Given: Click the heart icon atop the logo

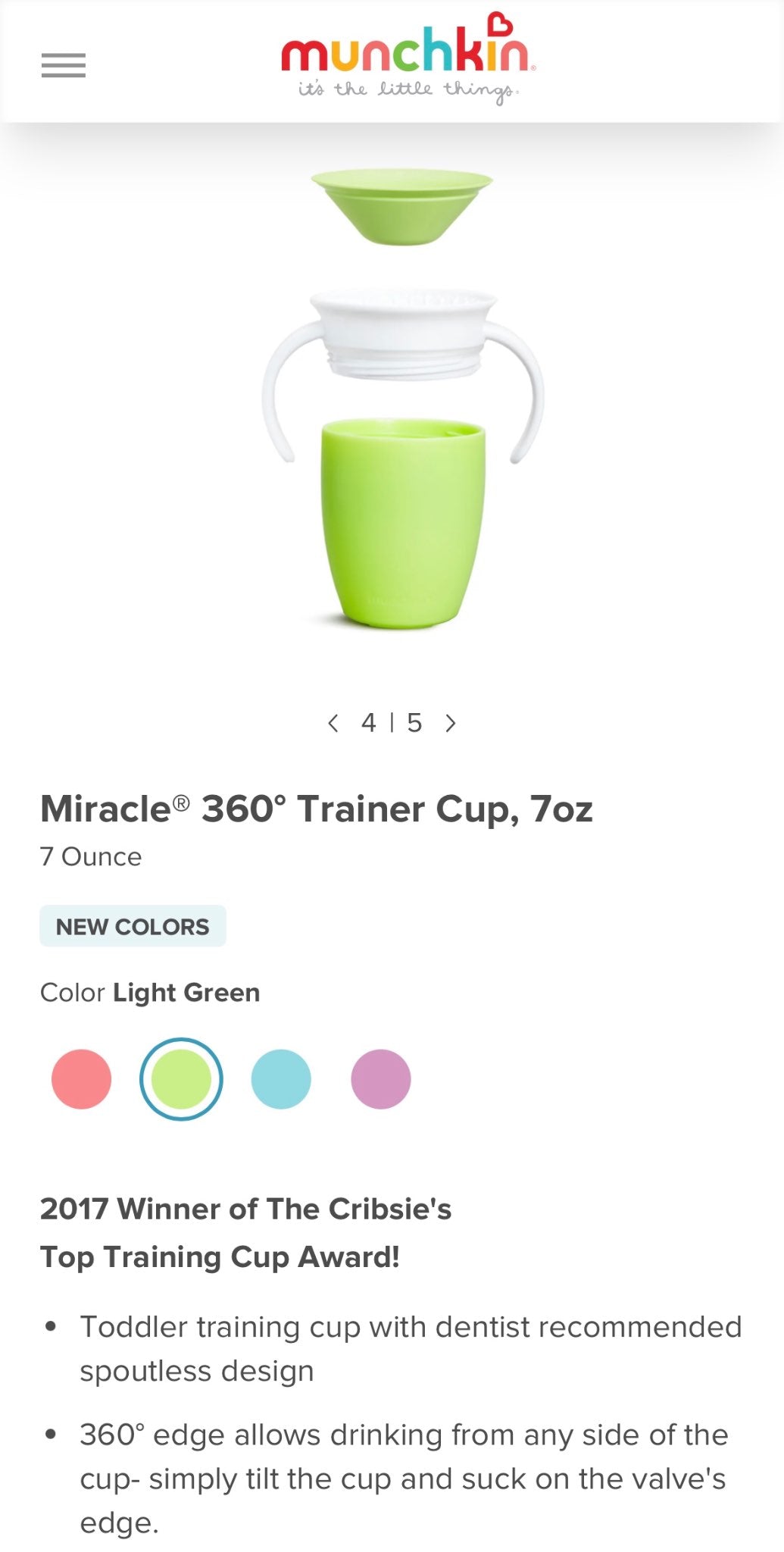Looking at the screenshot, I should coord(500,23).
